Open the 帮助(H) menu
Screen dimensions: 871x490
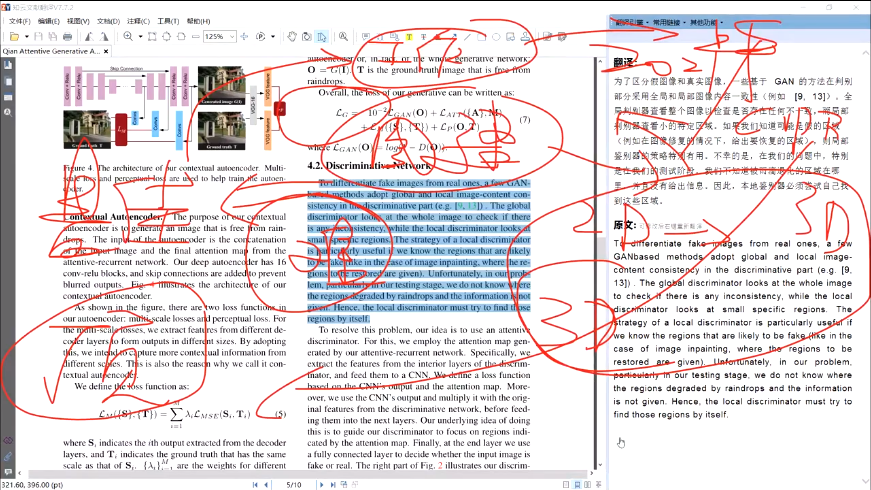pos(198,21)
